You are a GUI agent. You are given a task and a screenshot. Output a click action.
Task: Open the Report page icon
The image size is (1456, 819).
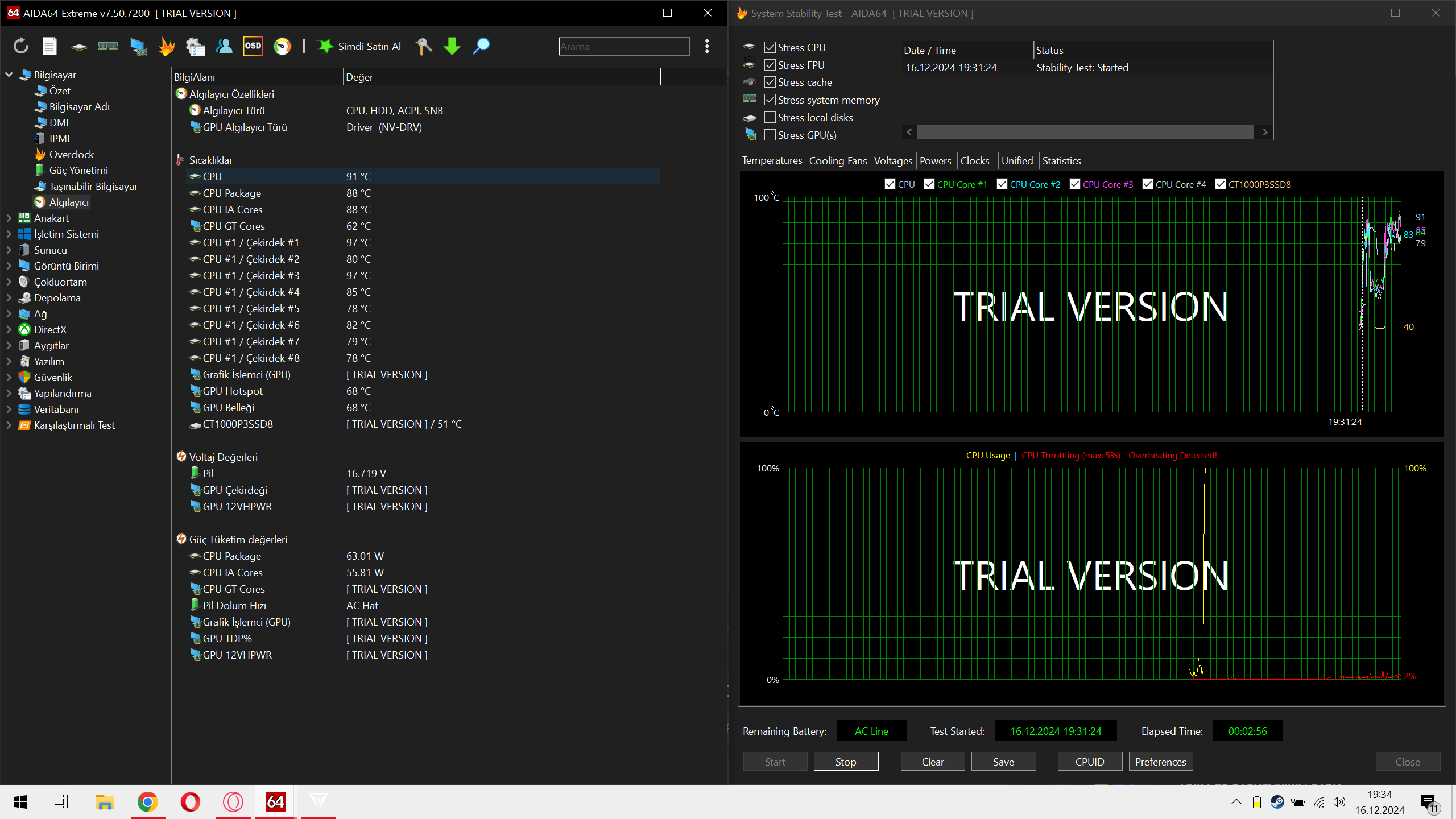coord(50,46)
